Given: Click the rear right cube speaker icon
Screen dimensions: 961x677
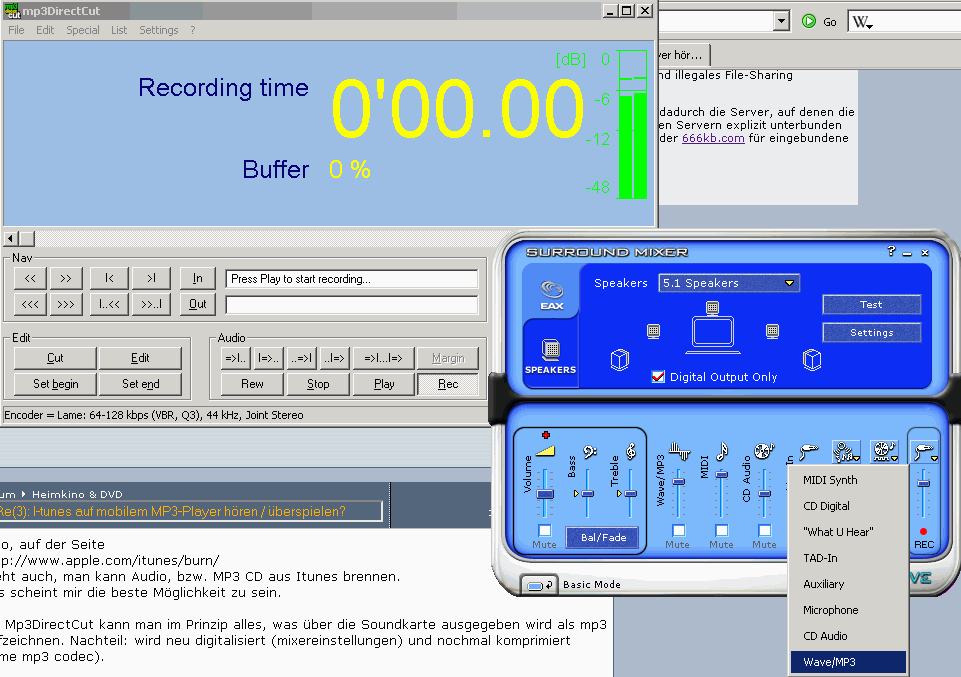Looking at the screenshot, I should (x=812, y=360).
